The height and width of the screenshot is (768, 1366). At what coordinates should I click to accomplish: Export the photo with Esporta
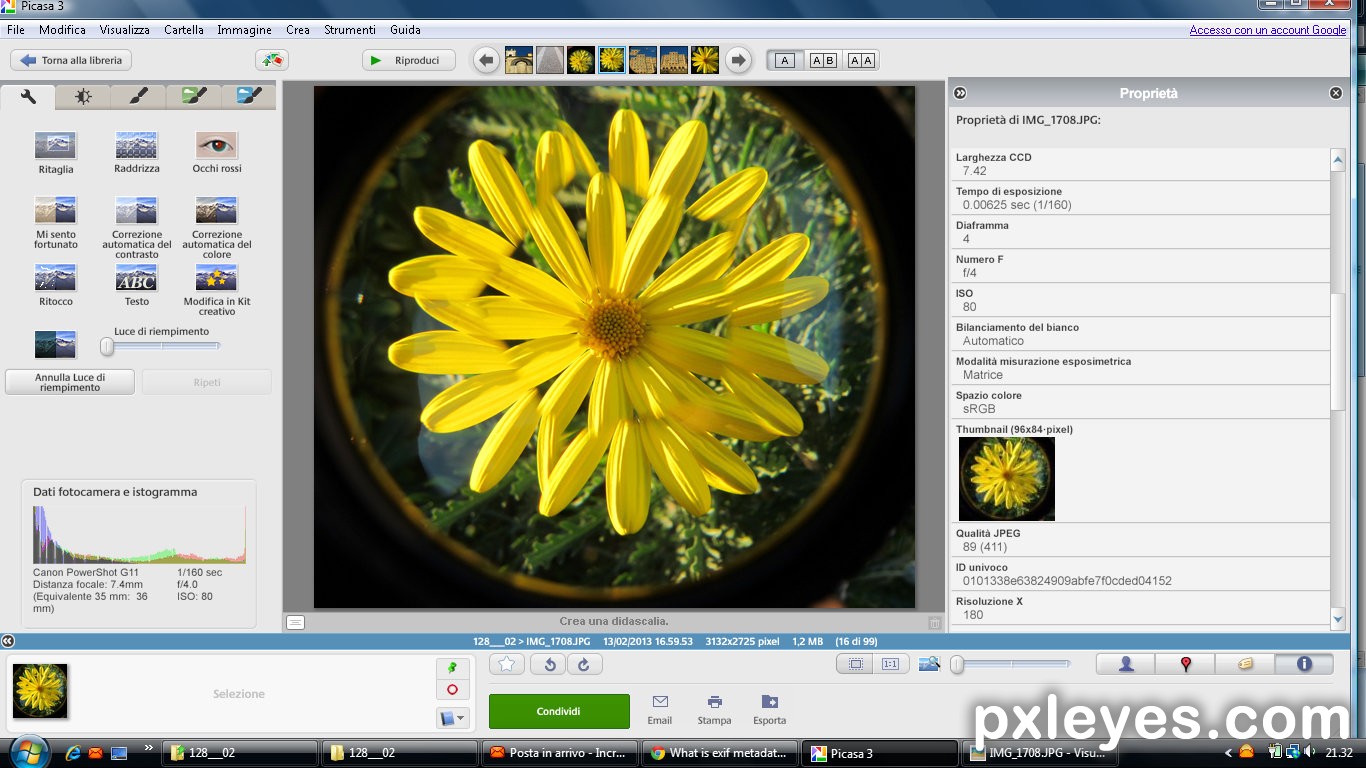(x=769, y=709)
